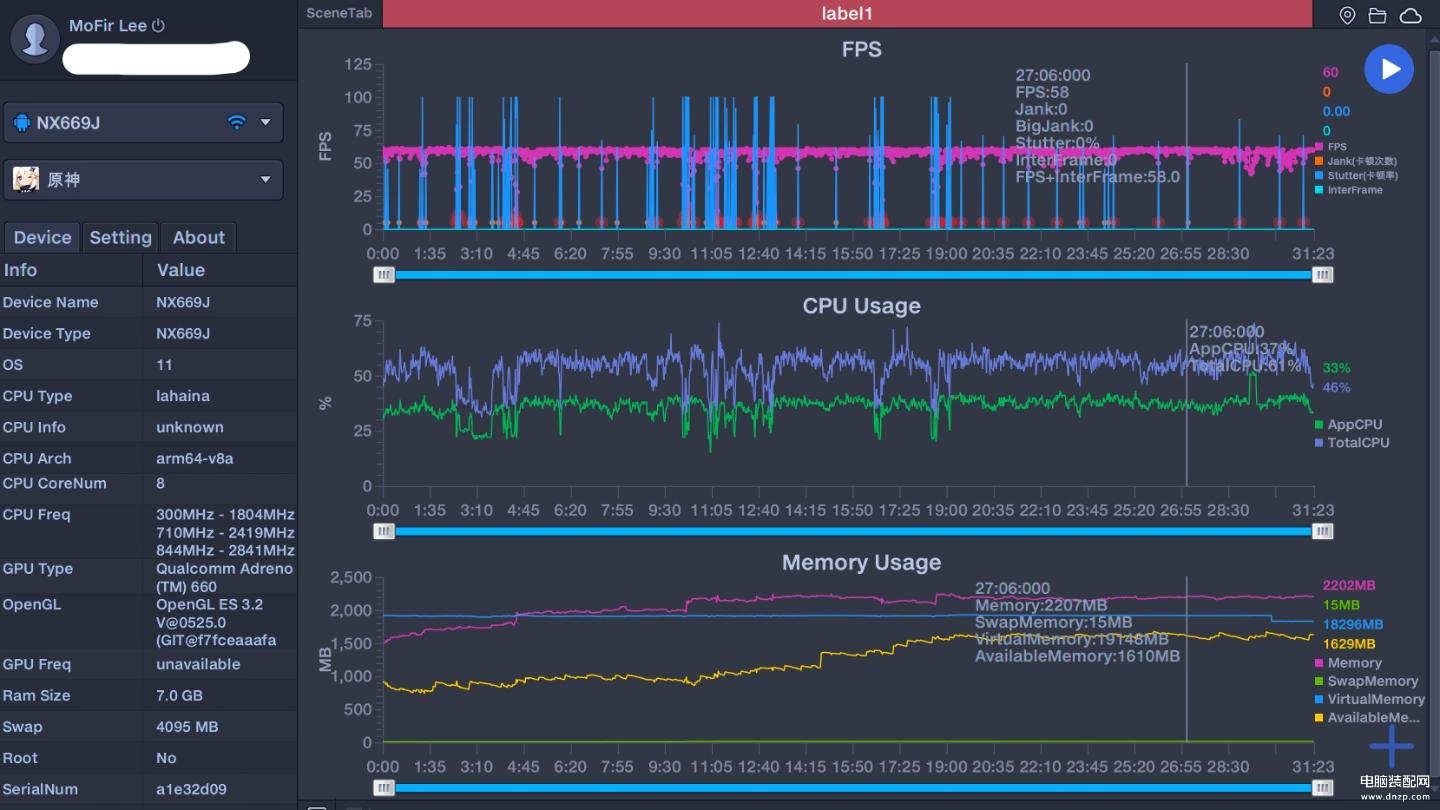Select the Qualcomm Adreno (TM) 660 value
1440x810 pixels.
click(x=224, y=577)
